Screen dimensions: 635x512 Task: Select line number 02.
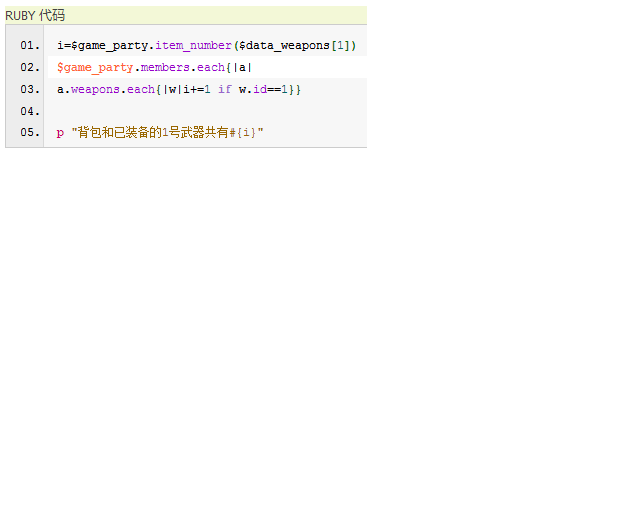click(30, 67)
